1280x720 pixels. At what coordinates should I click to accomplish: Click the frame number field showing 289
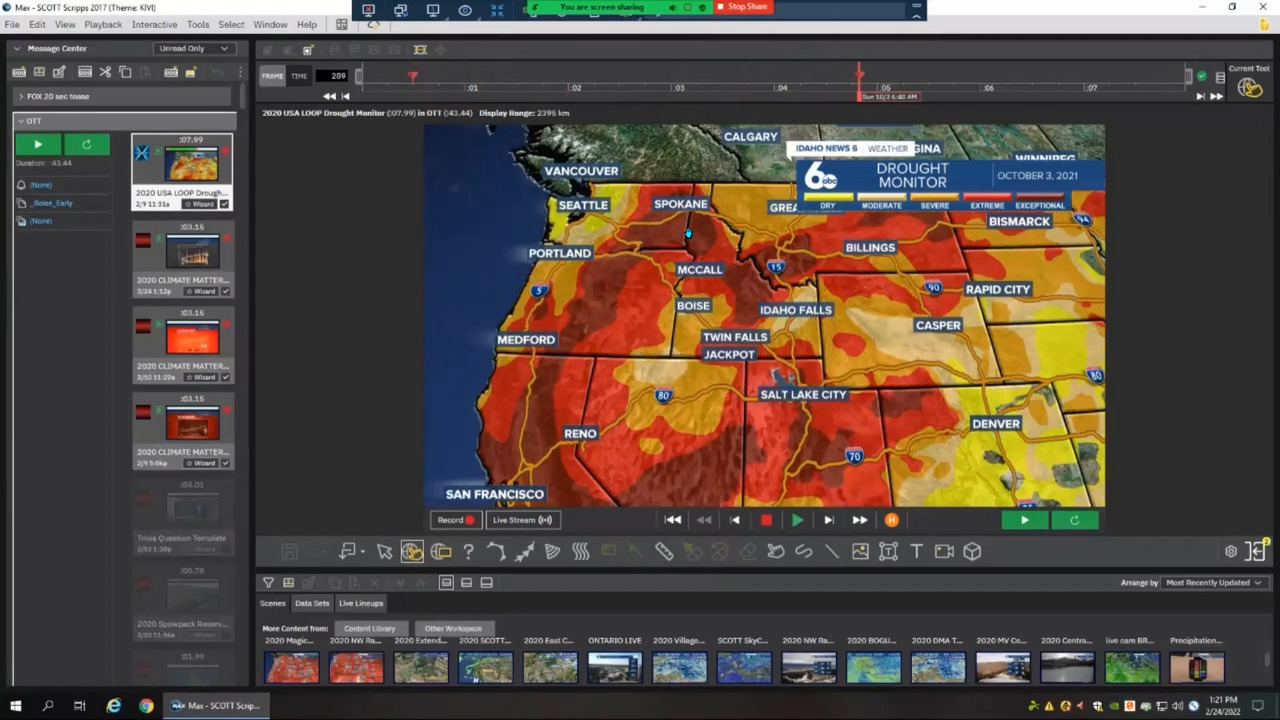point(331,76)
